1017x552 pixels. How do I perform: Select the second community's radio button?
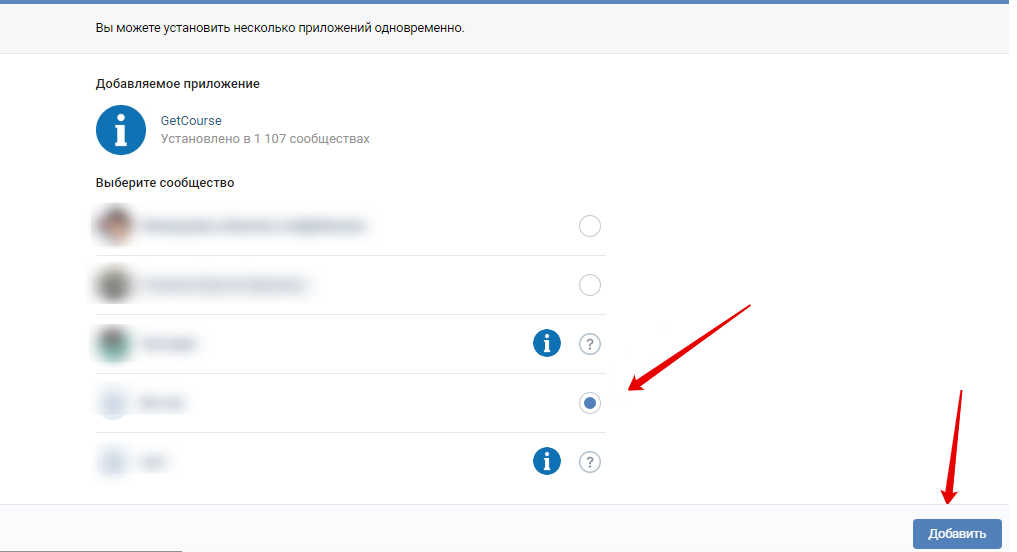(590, 285)
